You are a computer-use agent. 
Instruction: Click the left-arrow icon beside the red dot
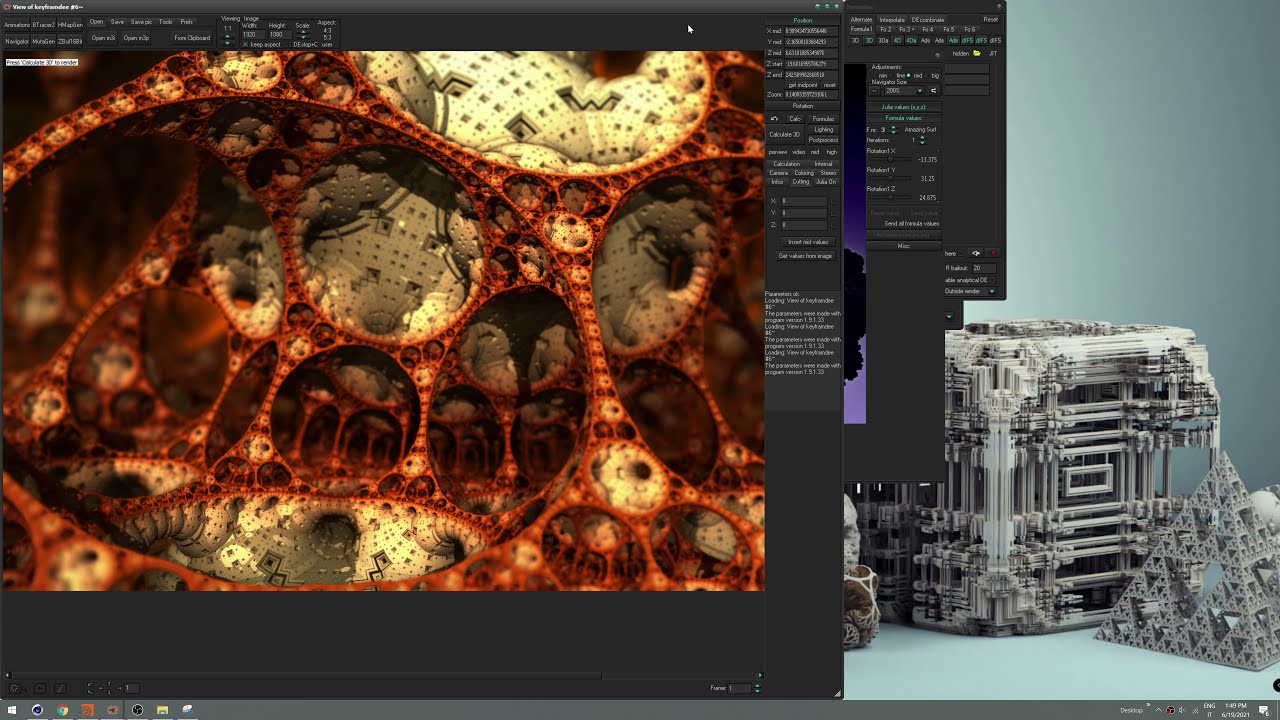976,253
